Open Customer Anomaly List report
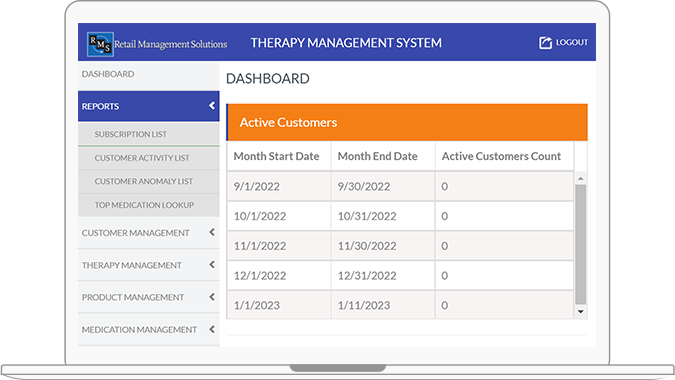Image resolution: width=675 pixels, height=380 pixels. click(x=149, y=182)
